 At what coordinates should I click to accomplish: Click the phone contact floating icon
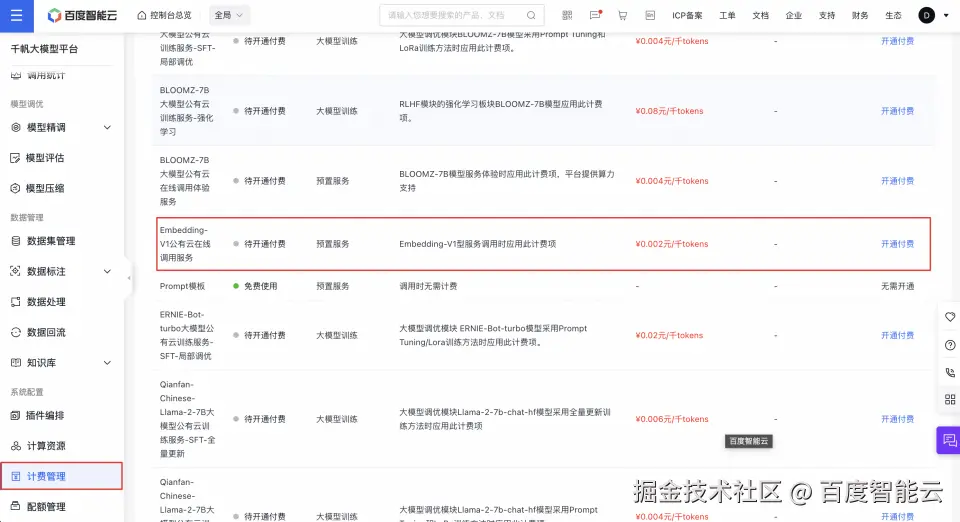click(x=950, y=373)
